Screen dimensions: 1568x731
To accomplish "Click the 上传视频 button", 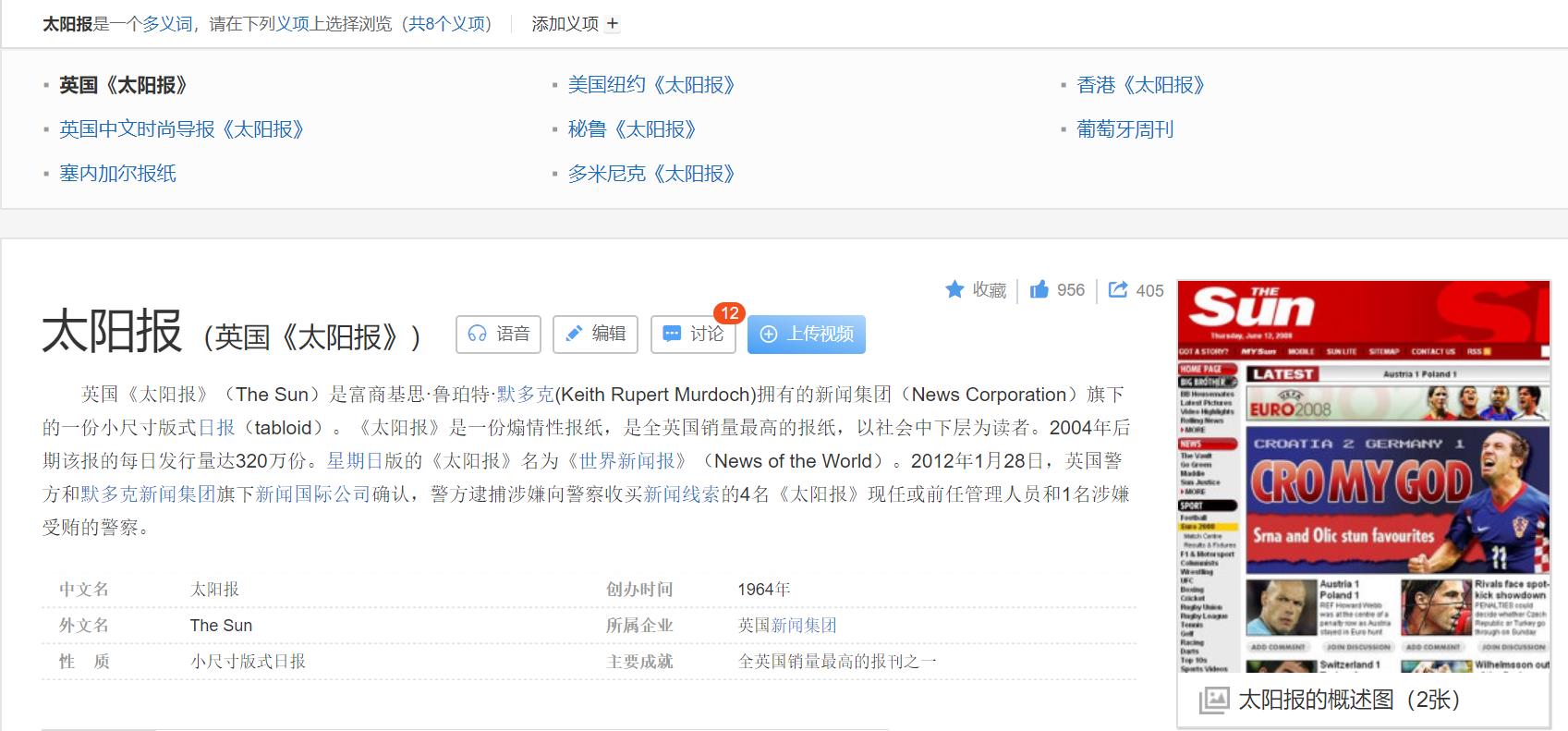I will click(807, 334).
